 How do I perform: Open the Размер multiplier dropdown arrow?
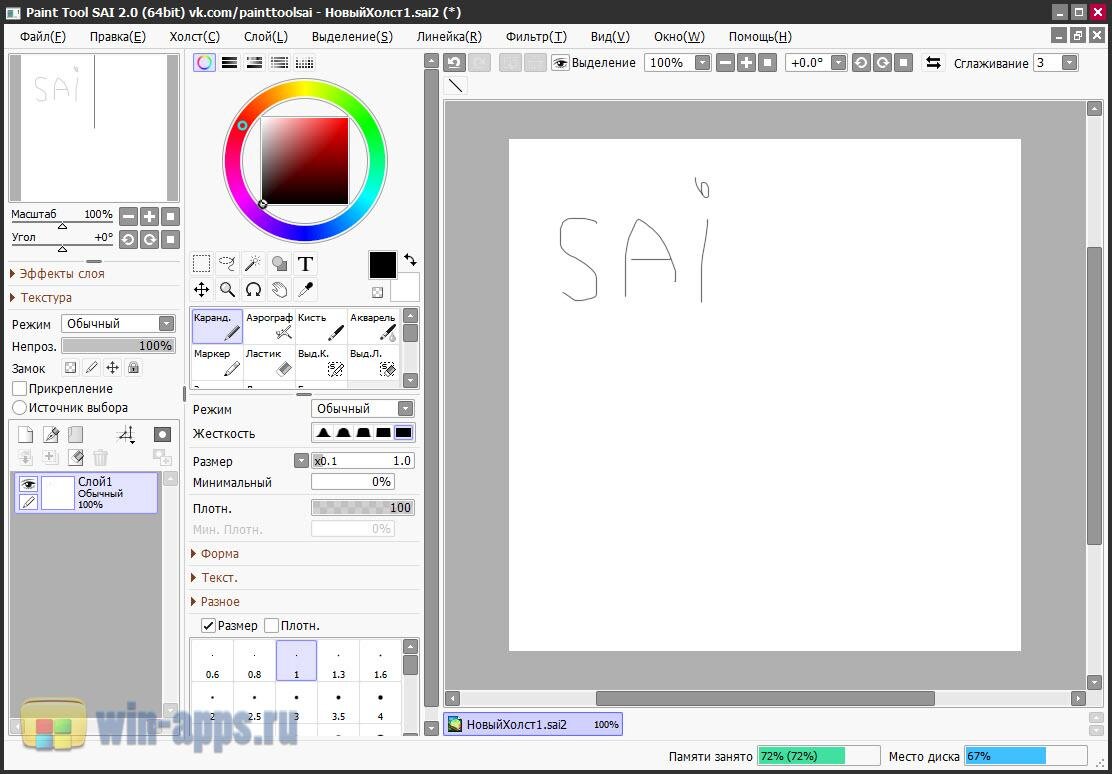(301, 461)
